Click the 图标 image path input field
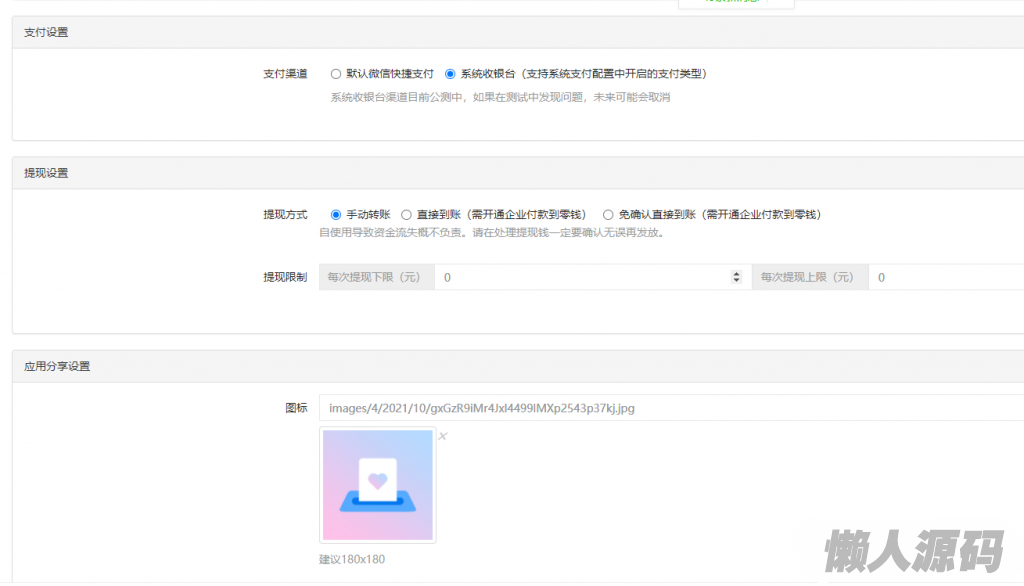This screenshot has width=1024, height=586. click(670, 408)
